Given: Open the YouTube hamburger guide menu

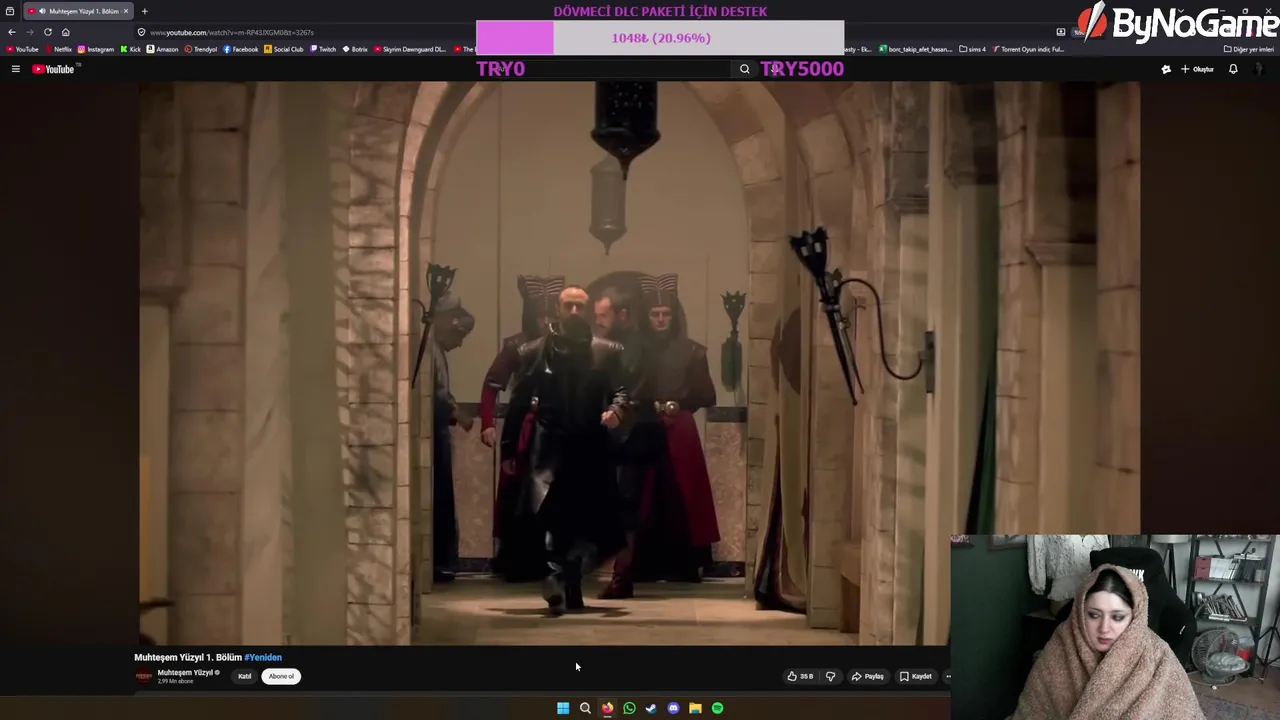Looking at the screenshot, I should (15, 69).
